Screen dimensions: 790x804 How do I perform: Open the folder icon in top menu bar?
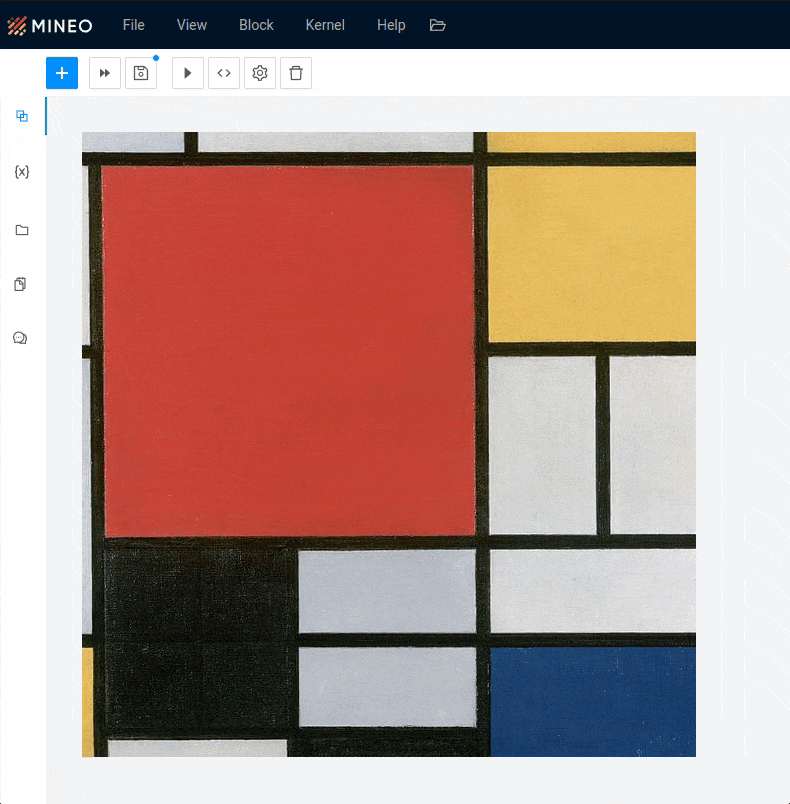point(437,25)
